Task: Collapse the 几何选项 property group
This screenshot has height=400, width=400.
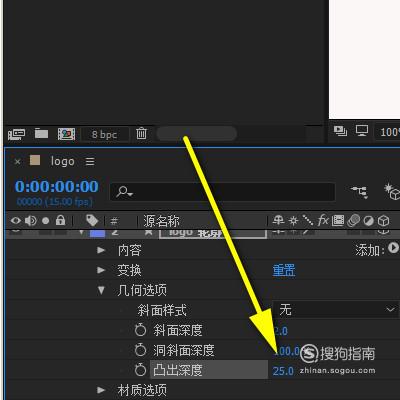Action: (101, 290)
